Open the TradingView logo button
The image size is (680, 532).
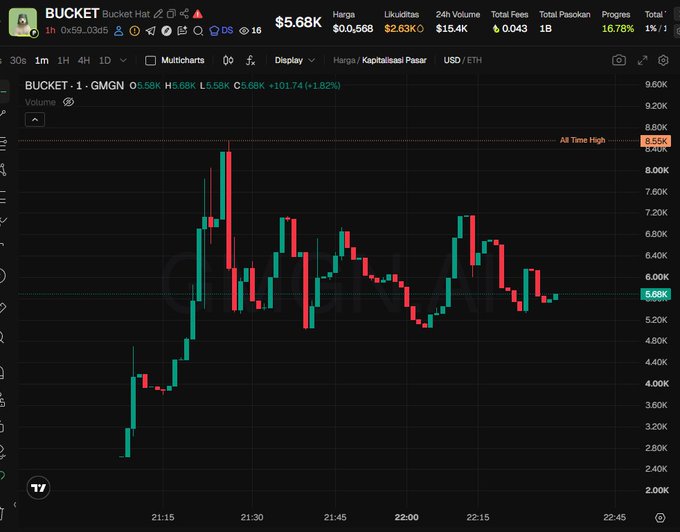tap(39, 488)
